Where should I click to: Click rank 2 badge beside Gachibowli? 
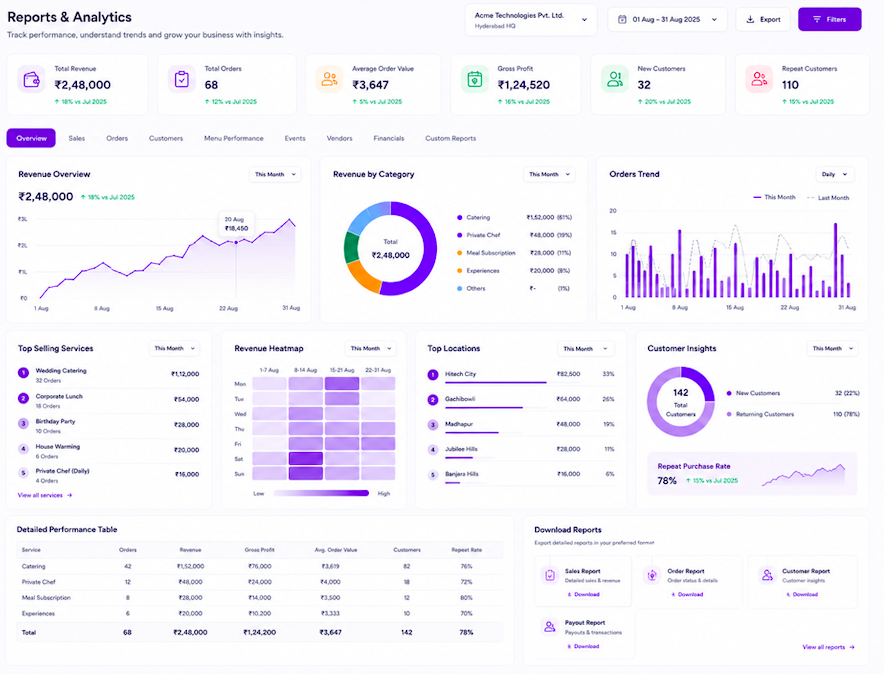433,400
